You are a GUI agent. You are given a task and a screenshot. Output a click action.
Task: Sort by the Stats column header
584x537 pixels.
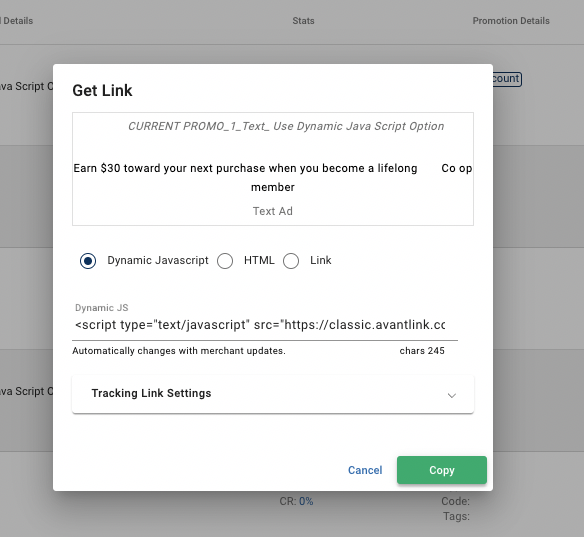click(303, 21)
